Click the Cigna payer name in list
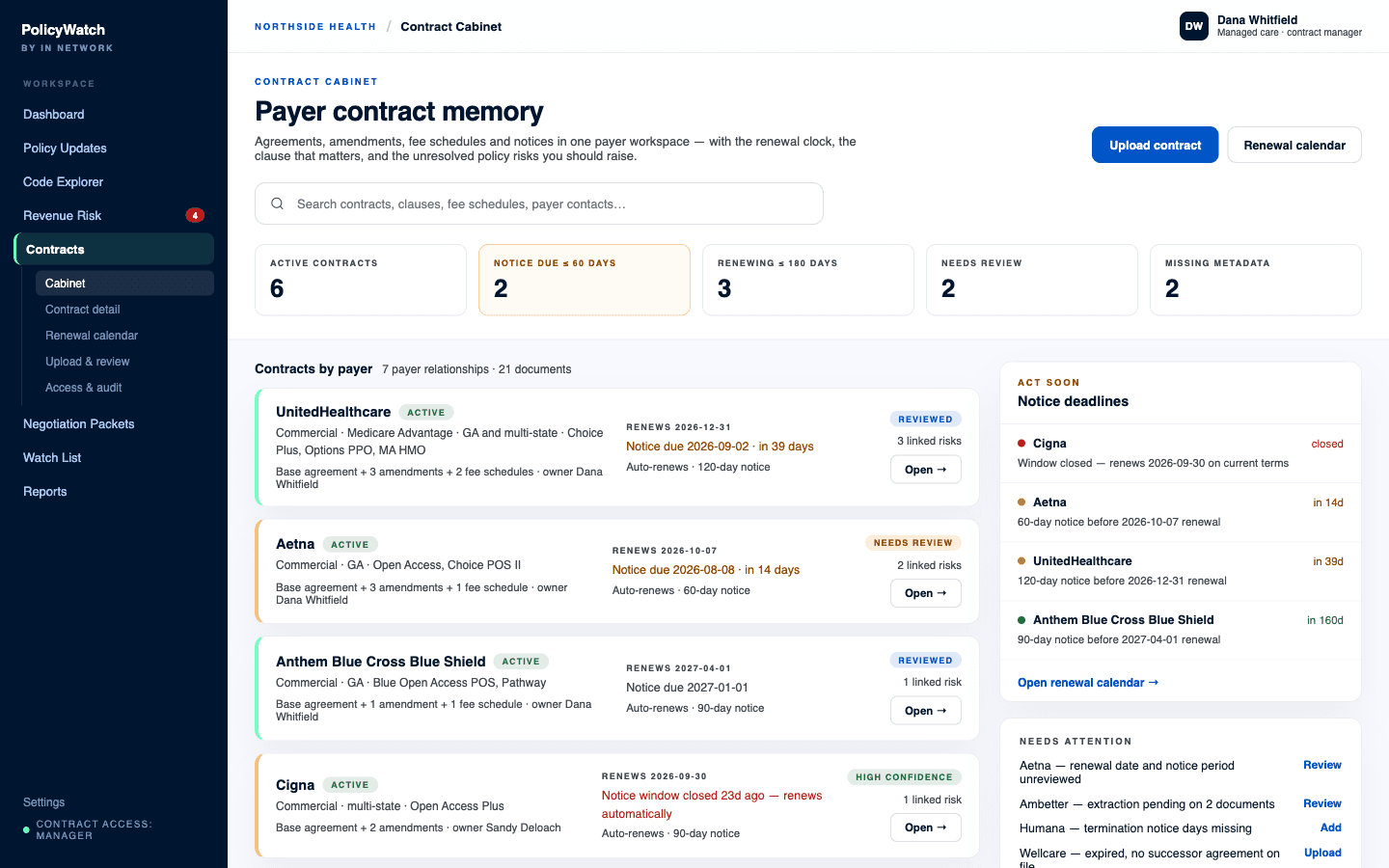The height and width of the screenshot is (868, 1389). (x=295, y=785)
